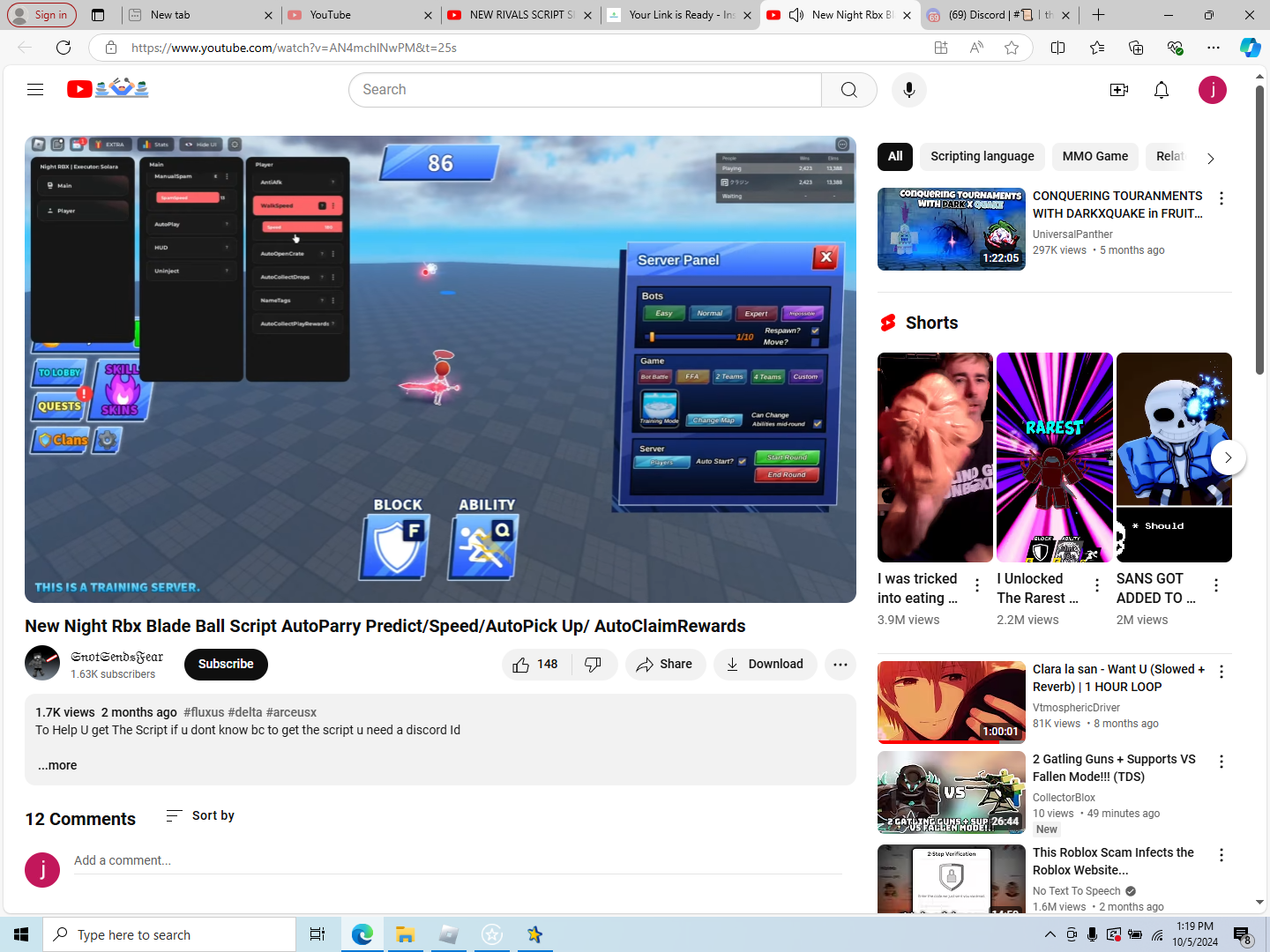Open Microsoft Edge from the taskbar
The width and height of the screenshot is (1270, 952).
[362, 934]
